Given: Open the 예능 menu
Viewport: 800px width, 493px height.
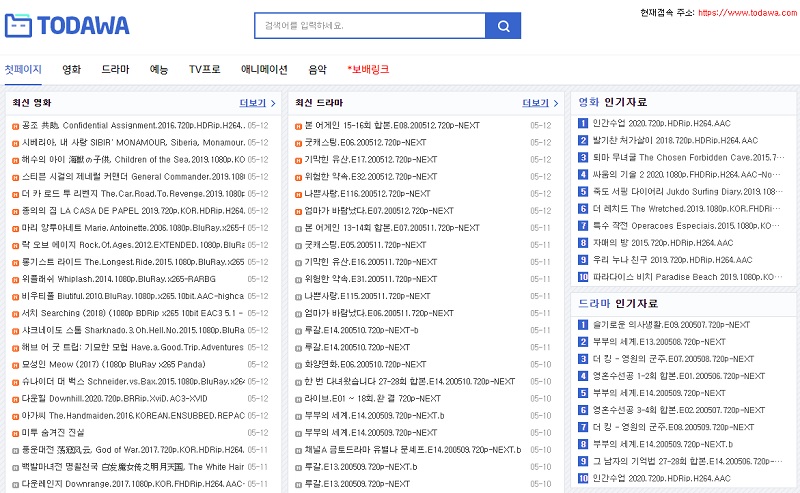Looking at the screenshot, I should pyautogui.click(x=159, y=69).
